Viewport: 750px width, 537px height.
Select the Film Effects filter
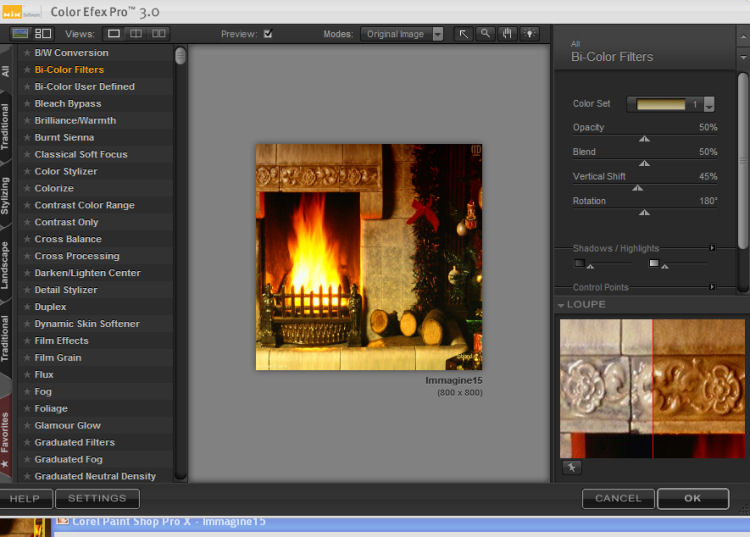click(61, 340)
